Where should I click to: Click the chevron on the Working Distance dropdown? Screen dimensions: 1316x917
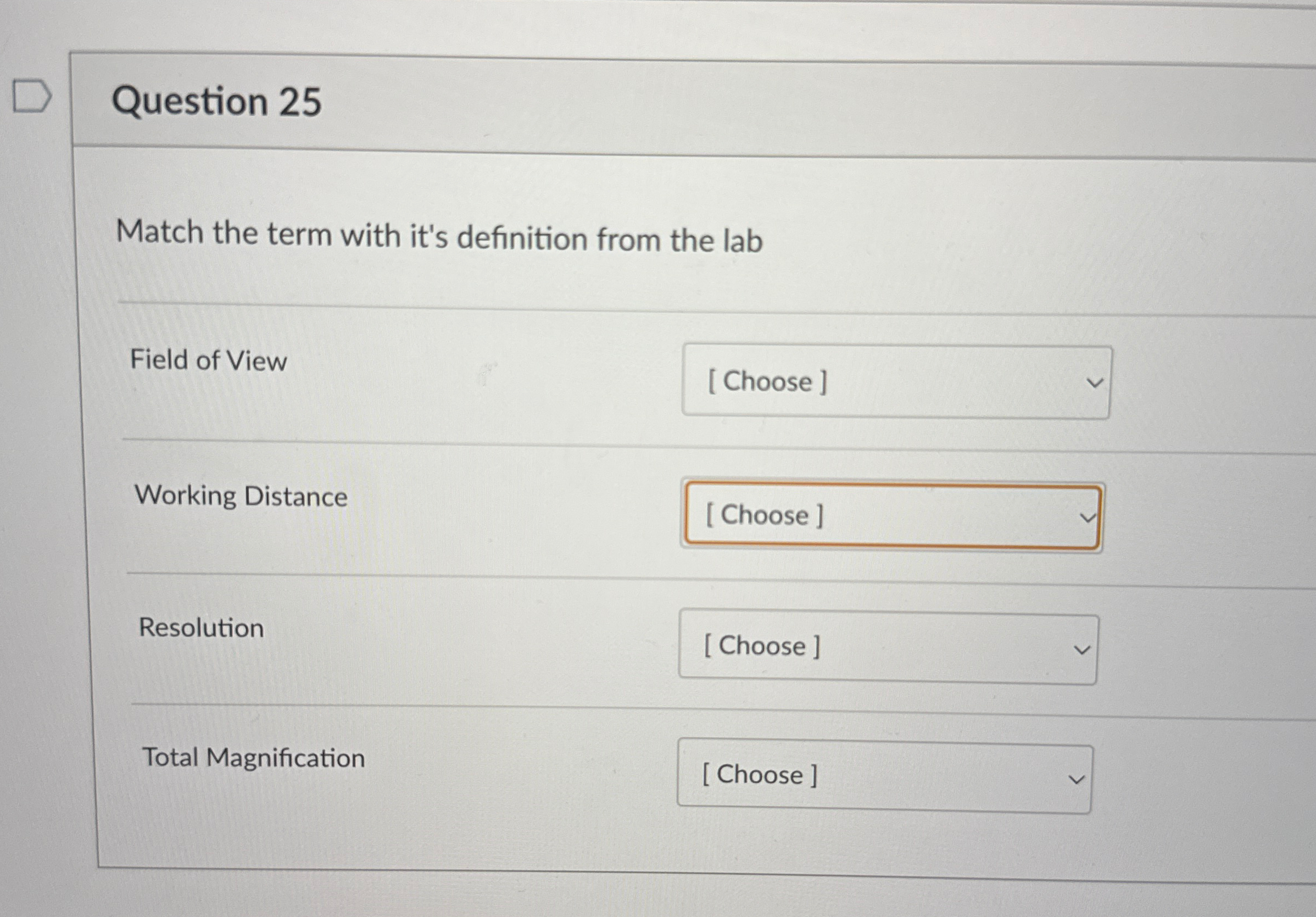pyautogui.click(x=1088, y=516)
